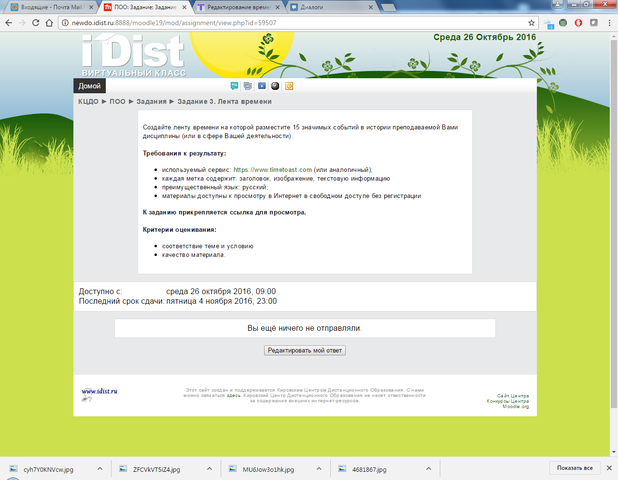Close the Диалоги tab
This screenshot has width=618, height=480.
pos(370,7)
